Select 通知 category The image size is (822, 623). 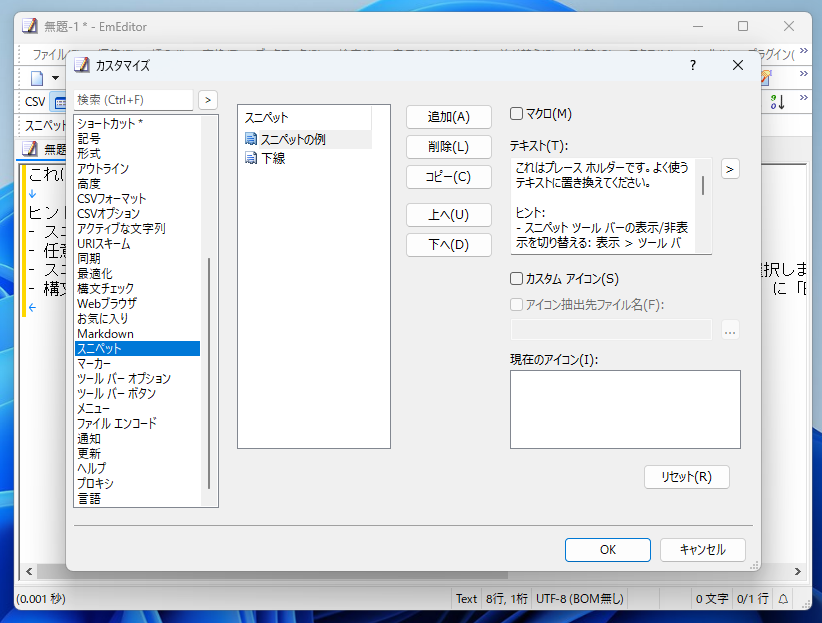click(x=137, y=438)
